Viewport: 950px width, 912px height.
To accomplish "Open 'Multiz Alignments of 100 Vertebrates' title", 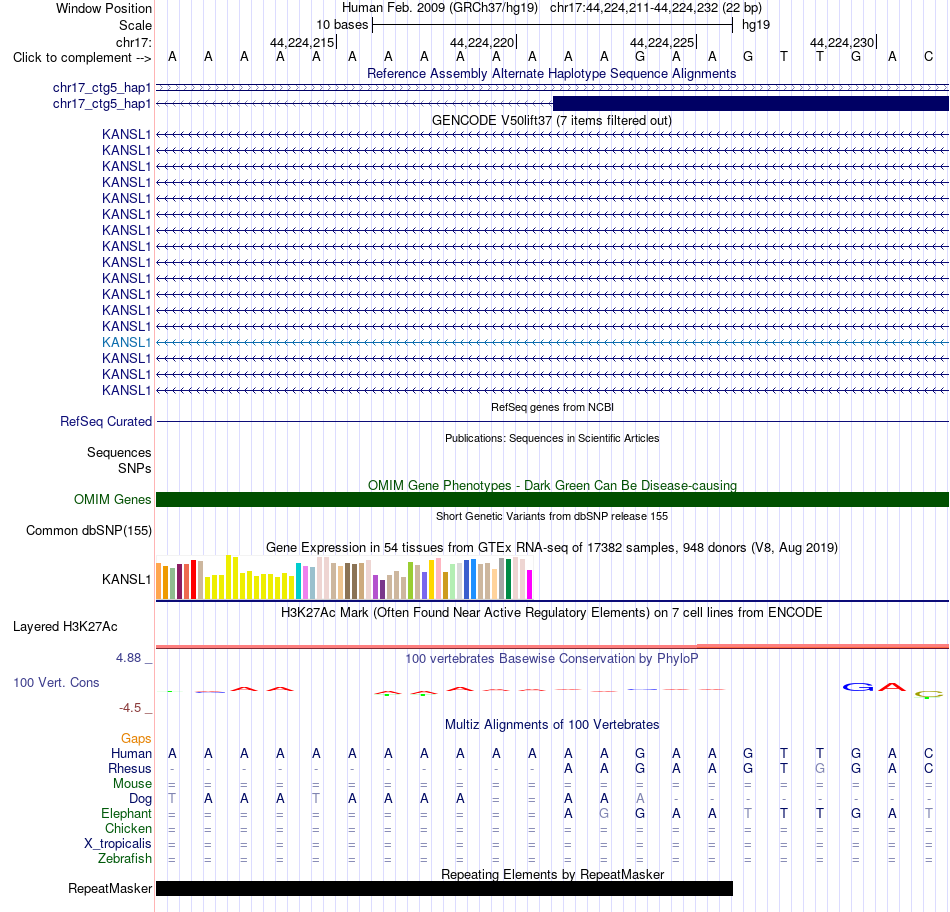I will click(x=552, y=725).
